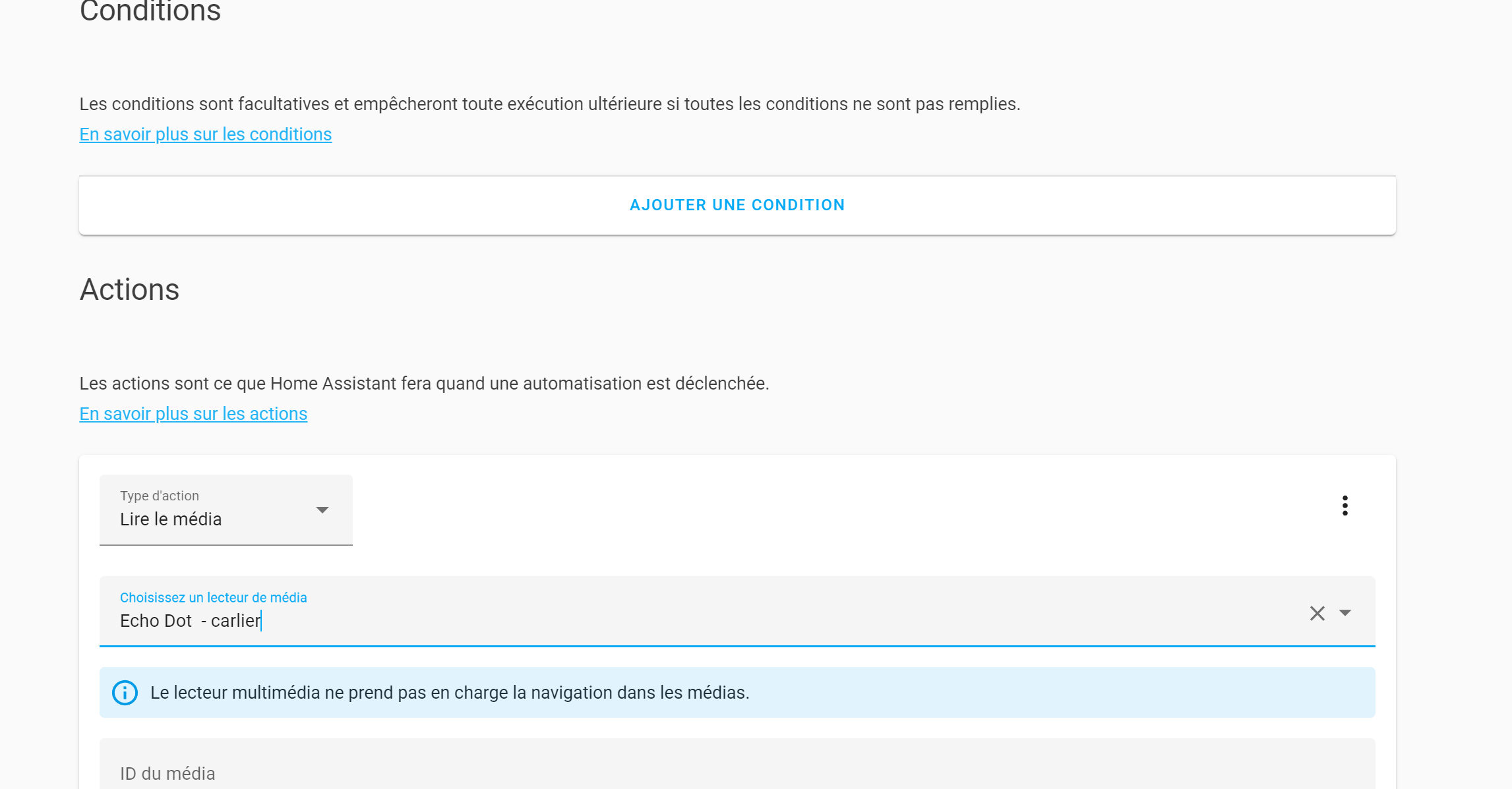Open "En savoir plus sur les actions" link

193,414
